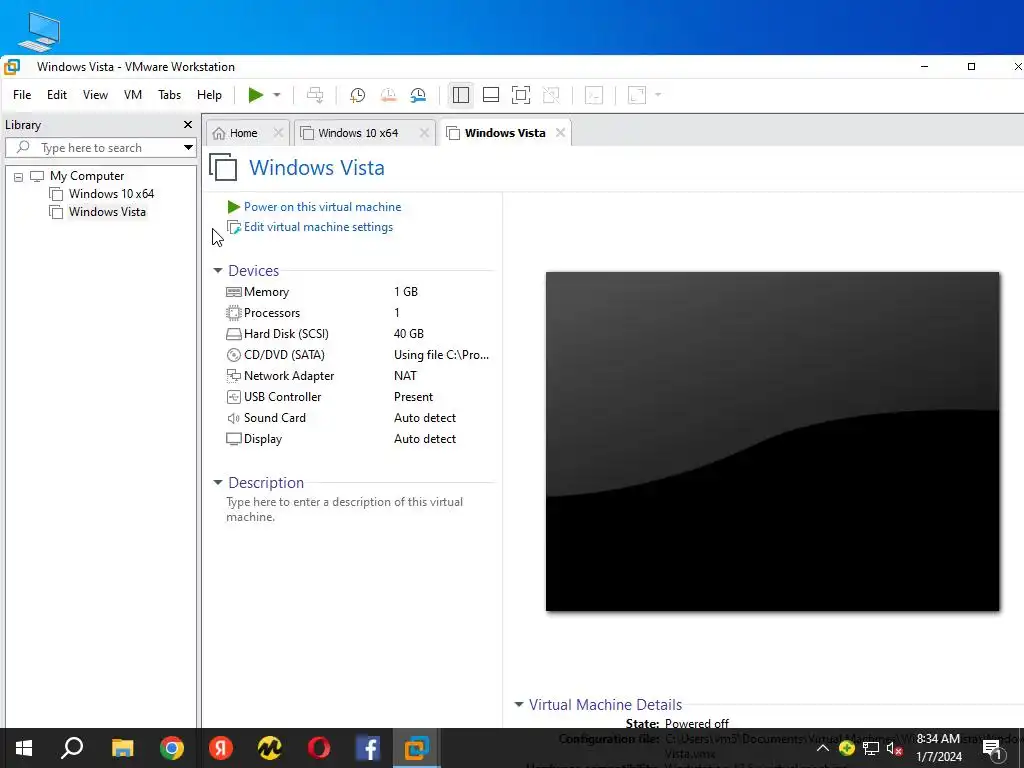Click the description text field
This screenshot has width=1024, height=768.
point(345,509)
